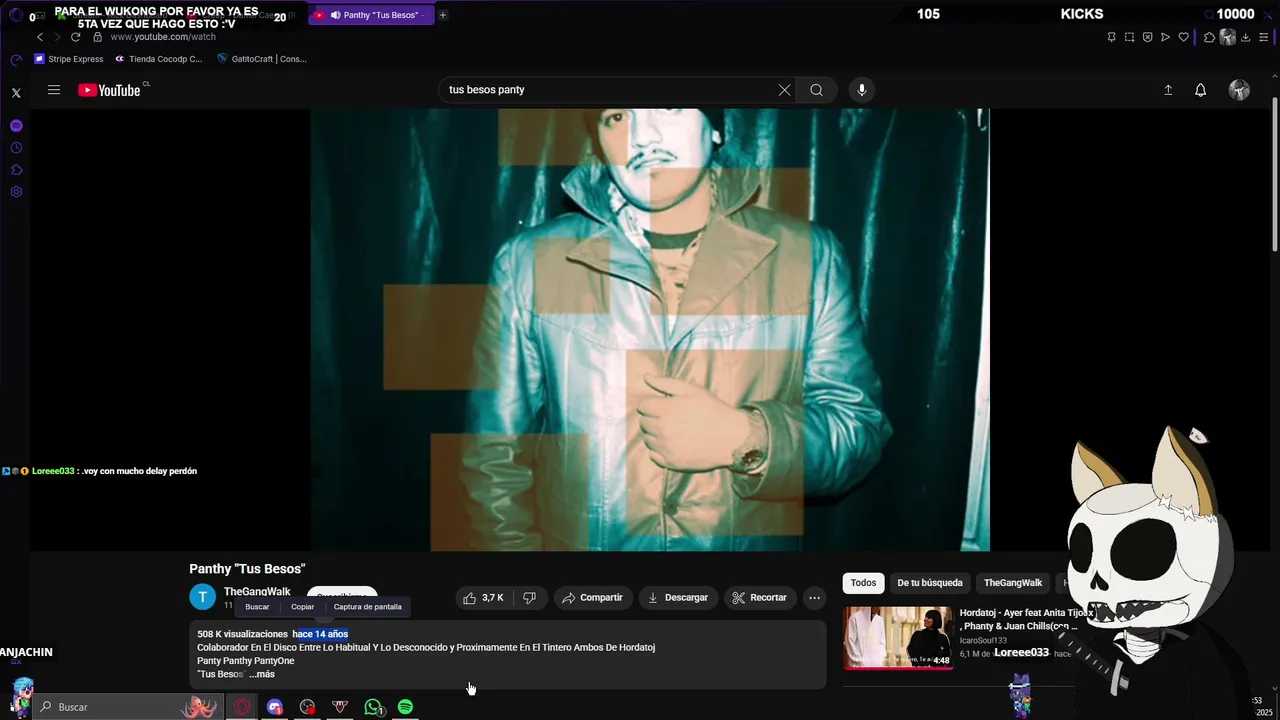Select the TheGangWalk filter chip
Viewport: 1280px width, 720px height.
pos(1013,583)
